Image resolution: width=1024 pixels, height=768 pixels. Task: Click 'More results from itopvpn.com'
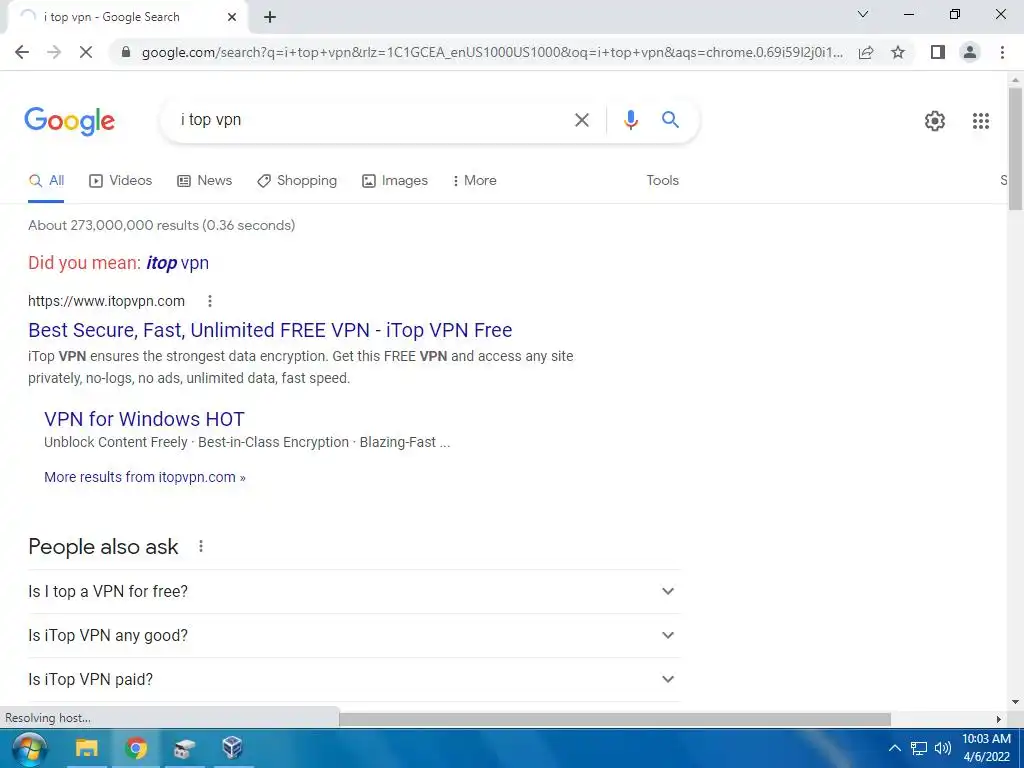pos(144,477)
